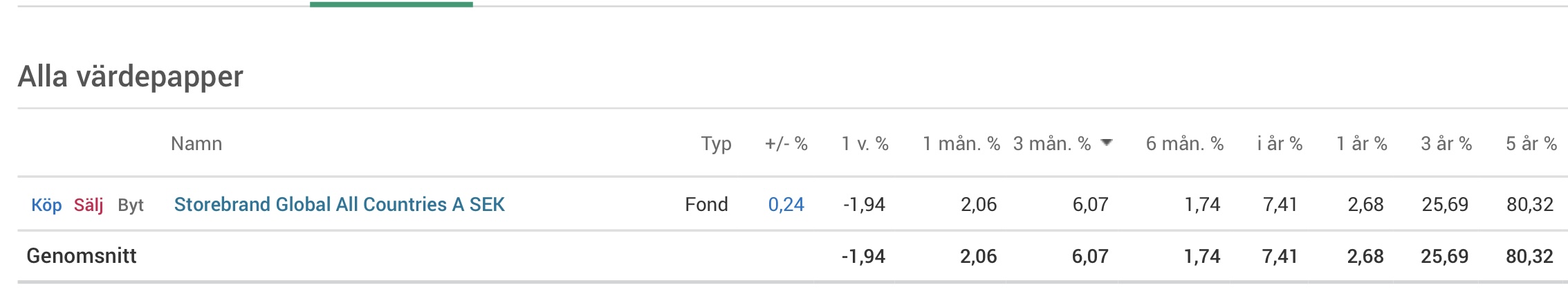Sort by the Typ column header
The image size is (1568, 303).
coord(716,144)
